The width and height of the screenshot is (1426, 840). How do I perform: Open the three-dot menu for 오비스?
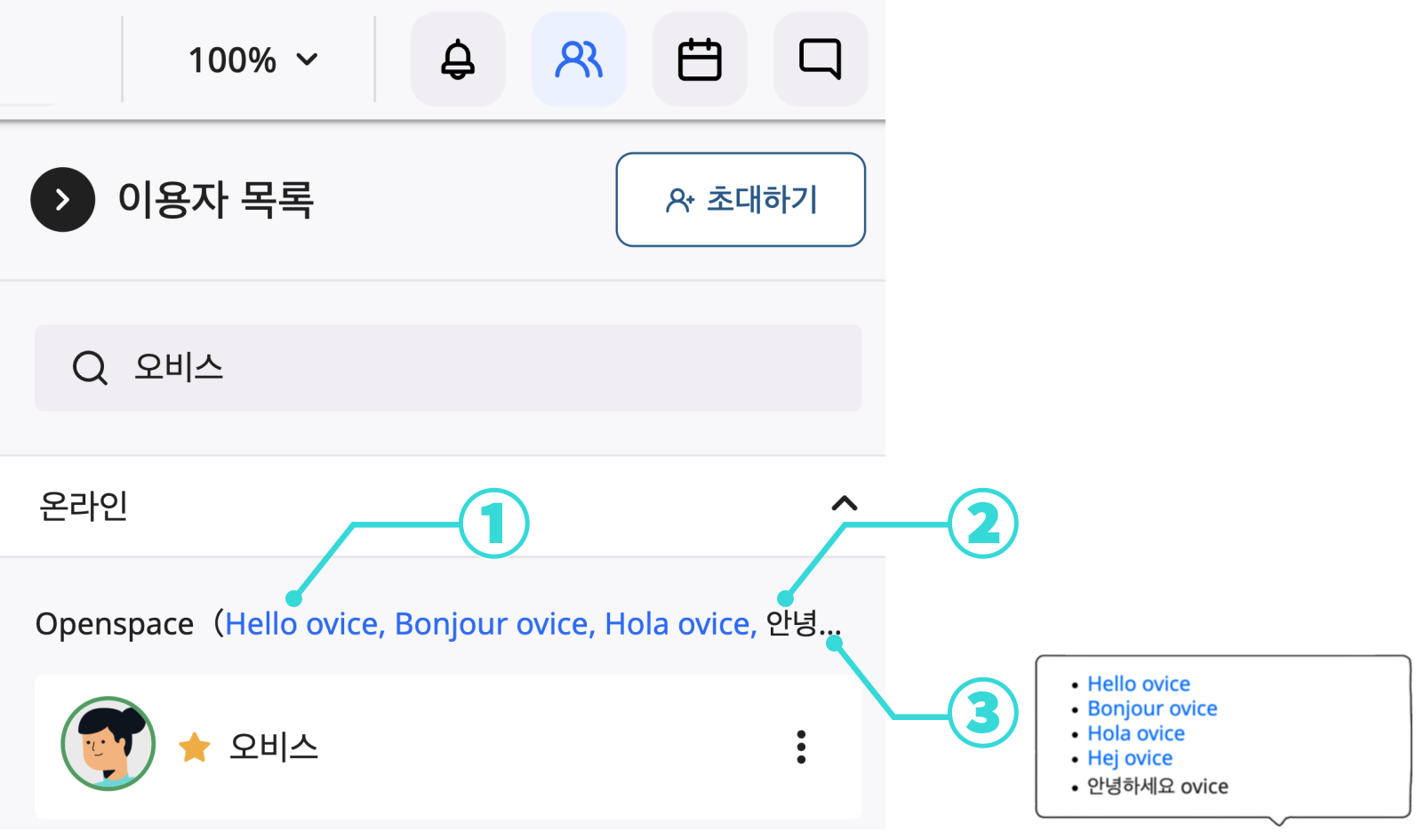[801, 748]
